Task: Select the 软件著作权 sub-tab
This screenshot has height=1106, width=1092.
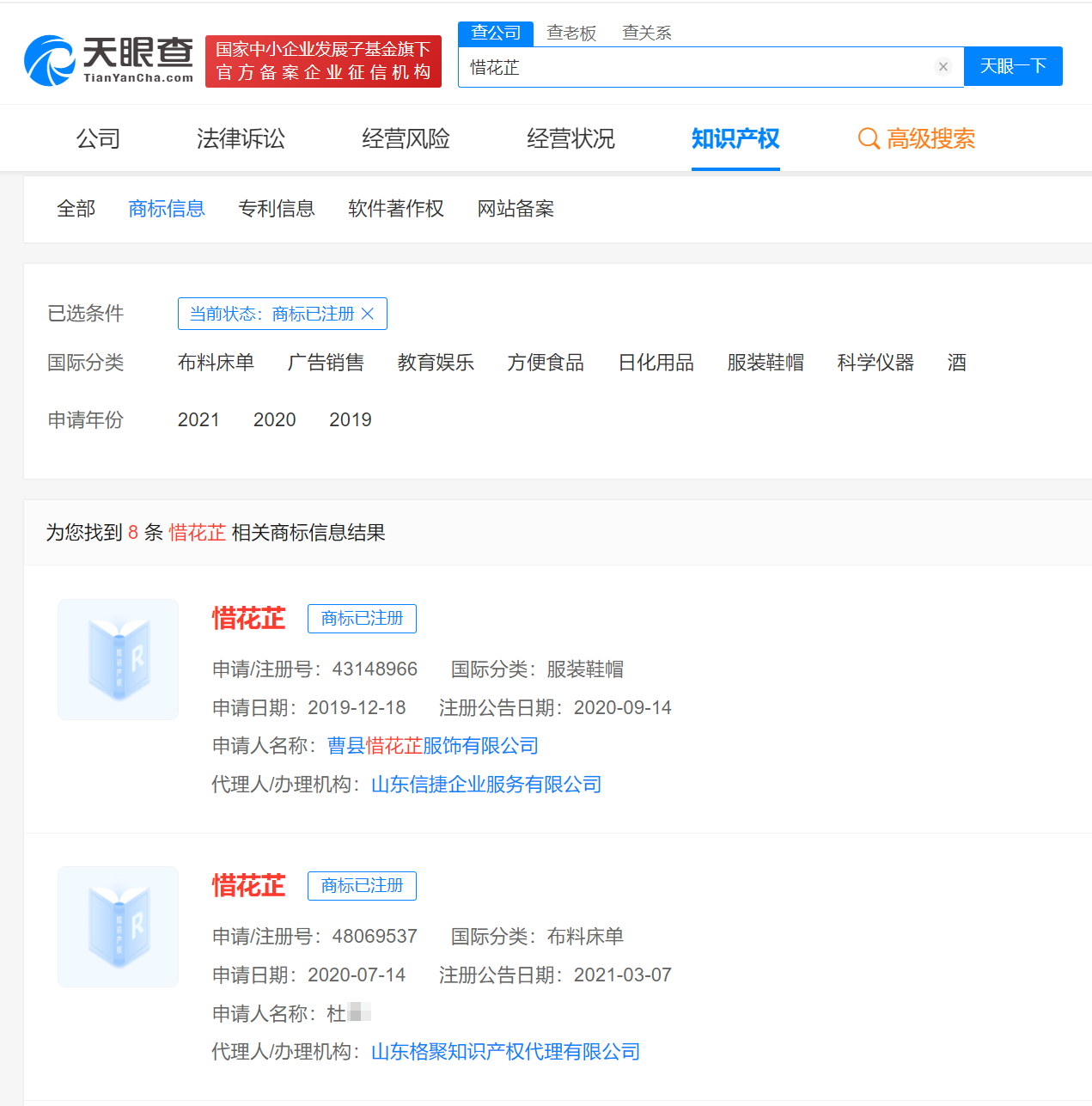Action: tap(395, 209)
